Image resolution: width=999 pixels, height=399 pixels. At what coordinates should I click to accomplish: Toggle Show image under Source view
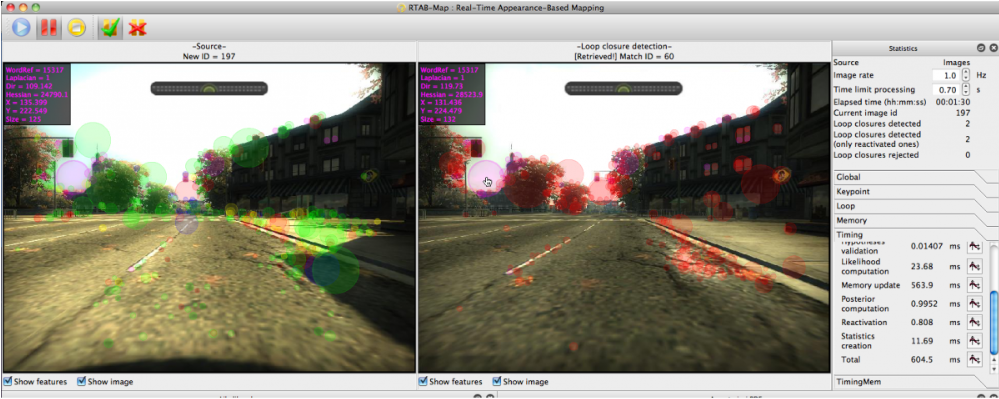pos(106,382)
